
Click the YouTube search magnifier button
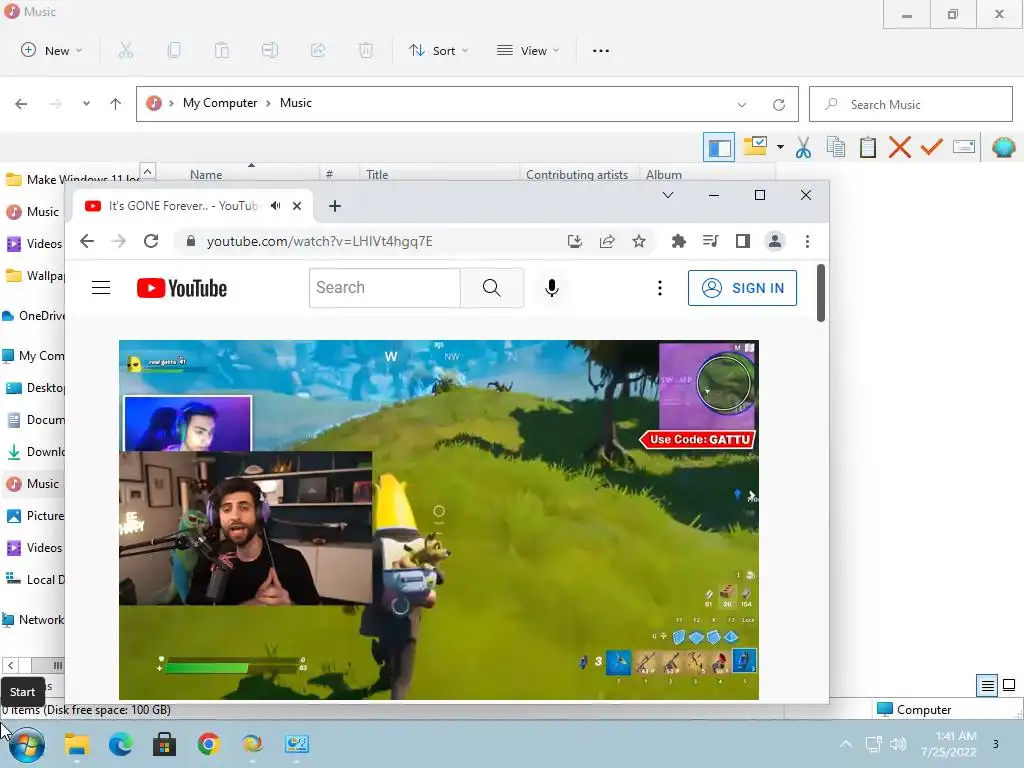click(x=492, y=287)
